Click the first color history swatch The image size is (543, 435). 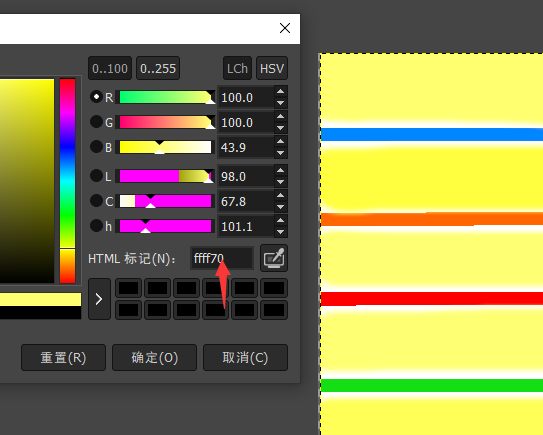coord(128,288)
